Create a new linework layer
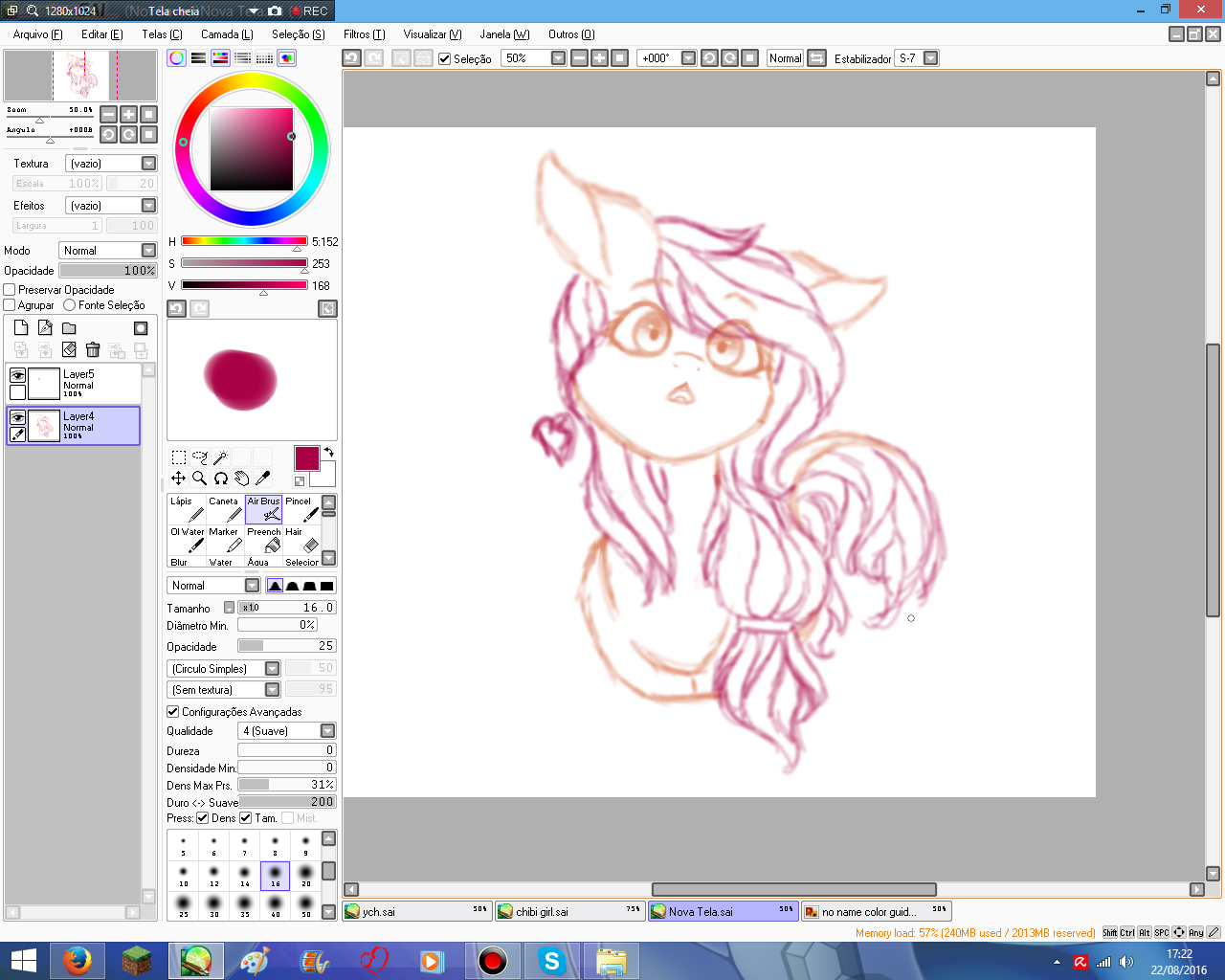The height and width of the screenshot is (980, 1225). coord(45,327)
